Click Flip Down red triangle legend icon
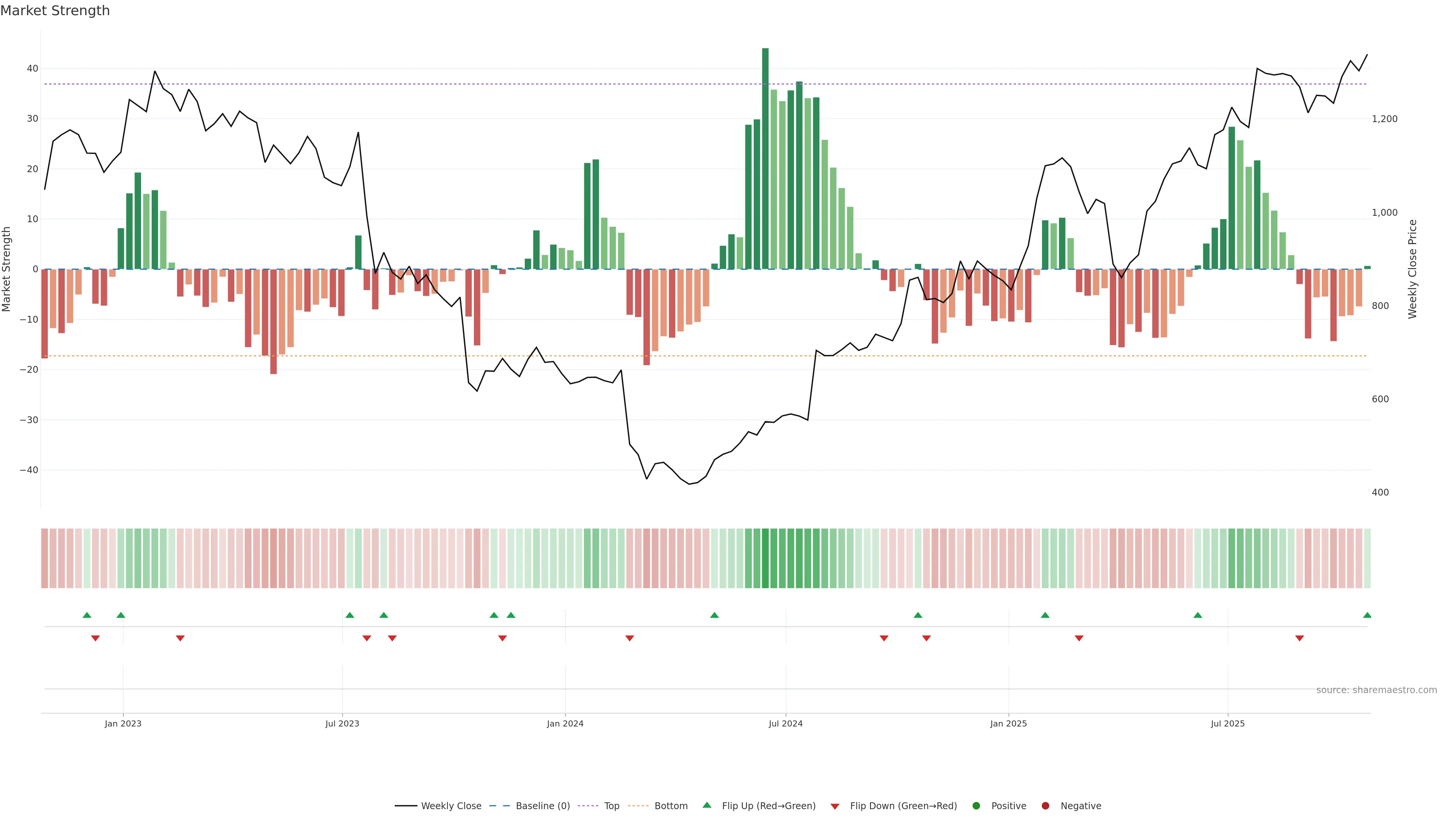This screenshot has height=819, width=1456. click(835, 806)
